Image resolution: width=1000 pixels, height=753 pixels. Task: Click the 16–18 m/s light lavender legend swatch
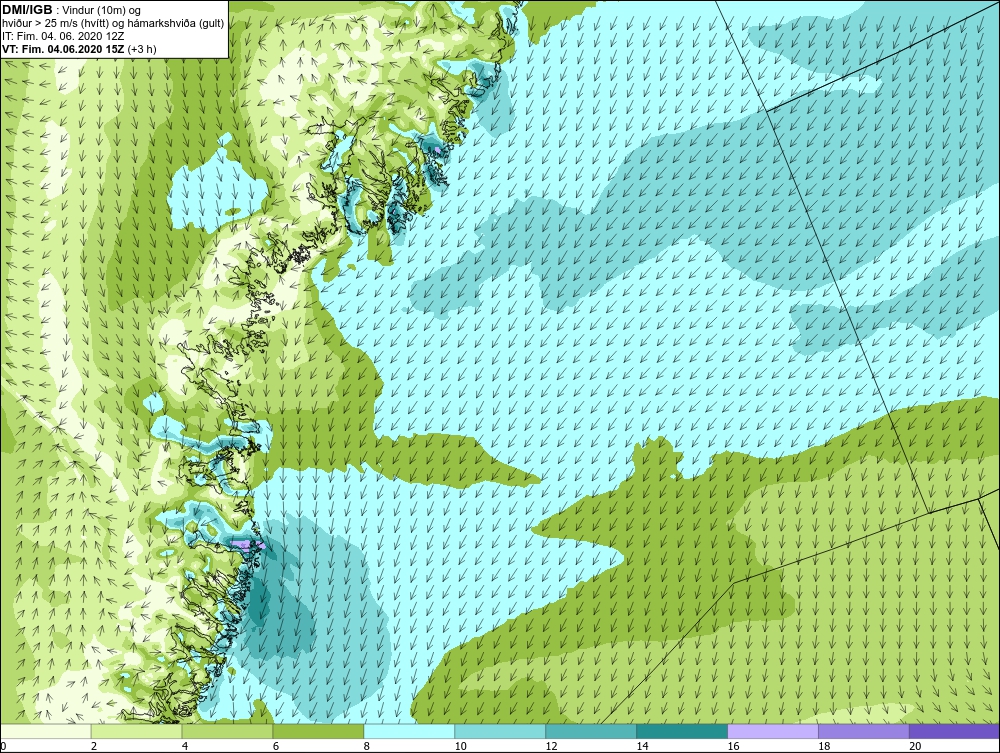coord(773,731)
